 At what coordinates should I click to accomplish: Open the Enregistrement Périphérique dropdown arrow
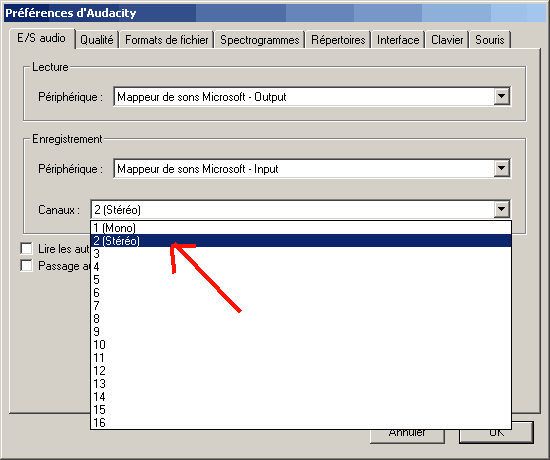tap(502, 168)
